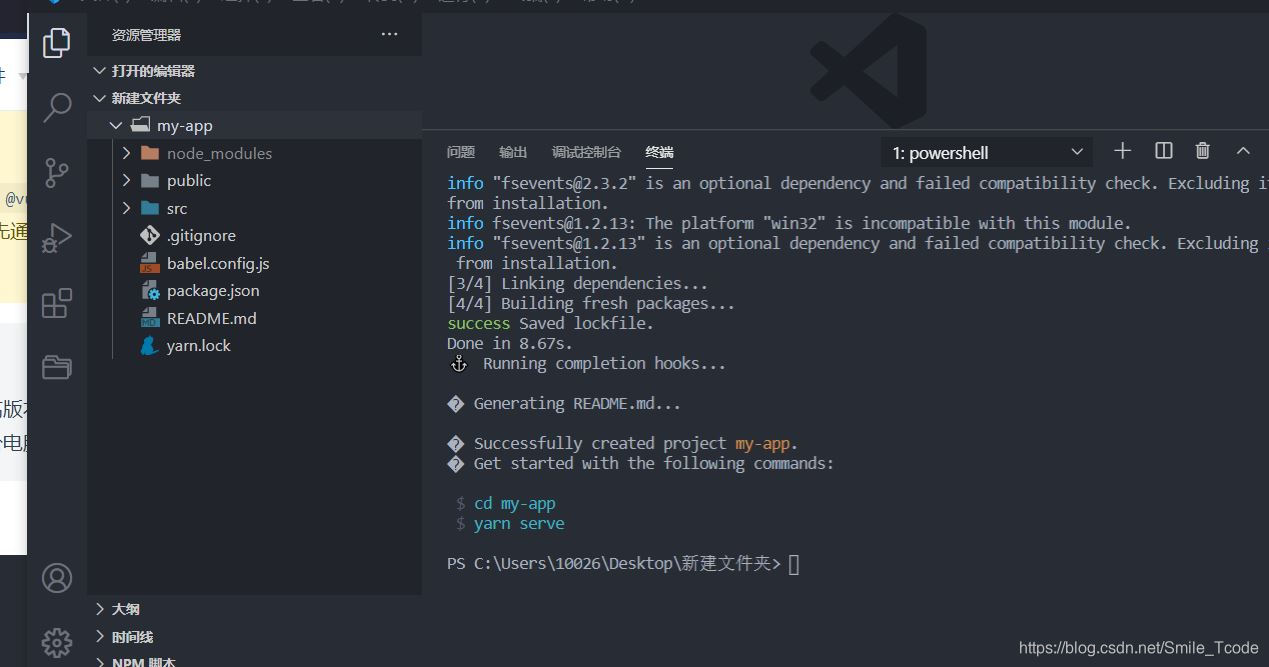Maximize the panel with up chevron
Image resolution: width=1269 pixels, height=667 pixels.
tap(1243, 151)
